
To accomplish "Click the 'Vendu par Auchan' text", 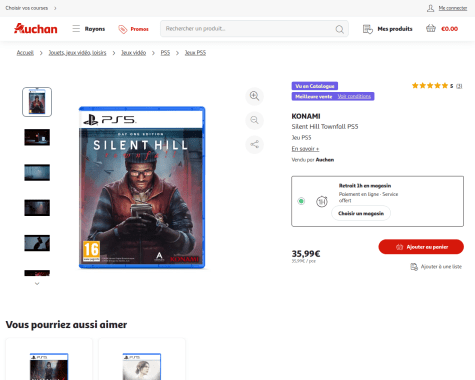I will (313, 160).
